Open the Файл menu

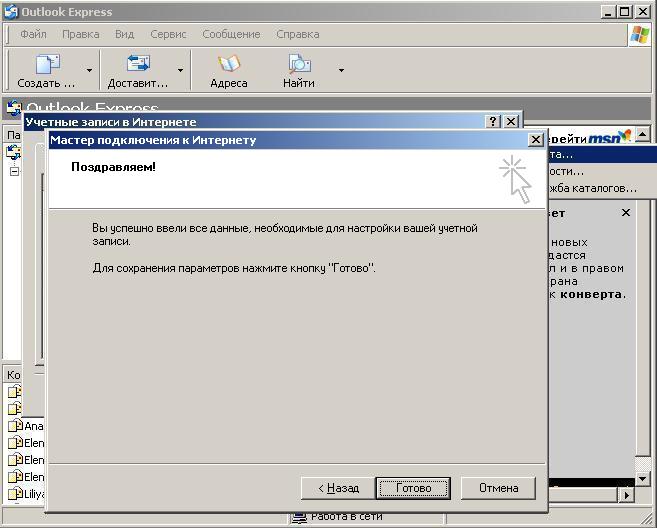click(33, 34)
